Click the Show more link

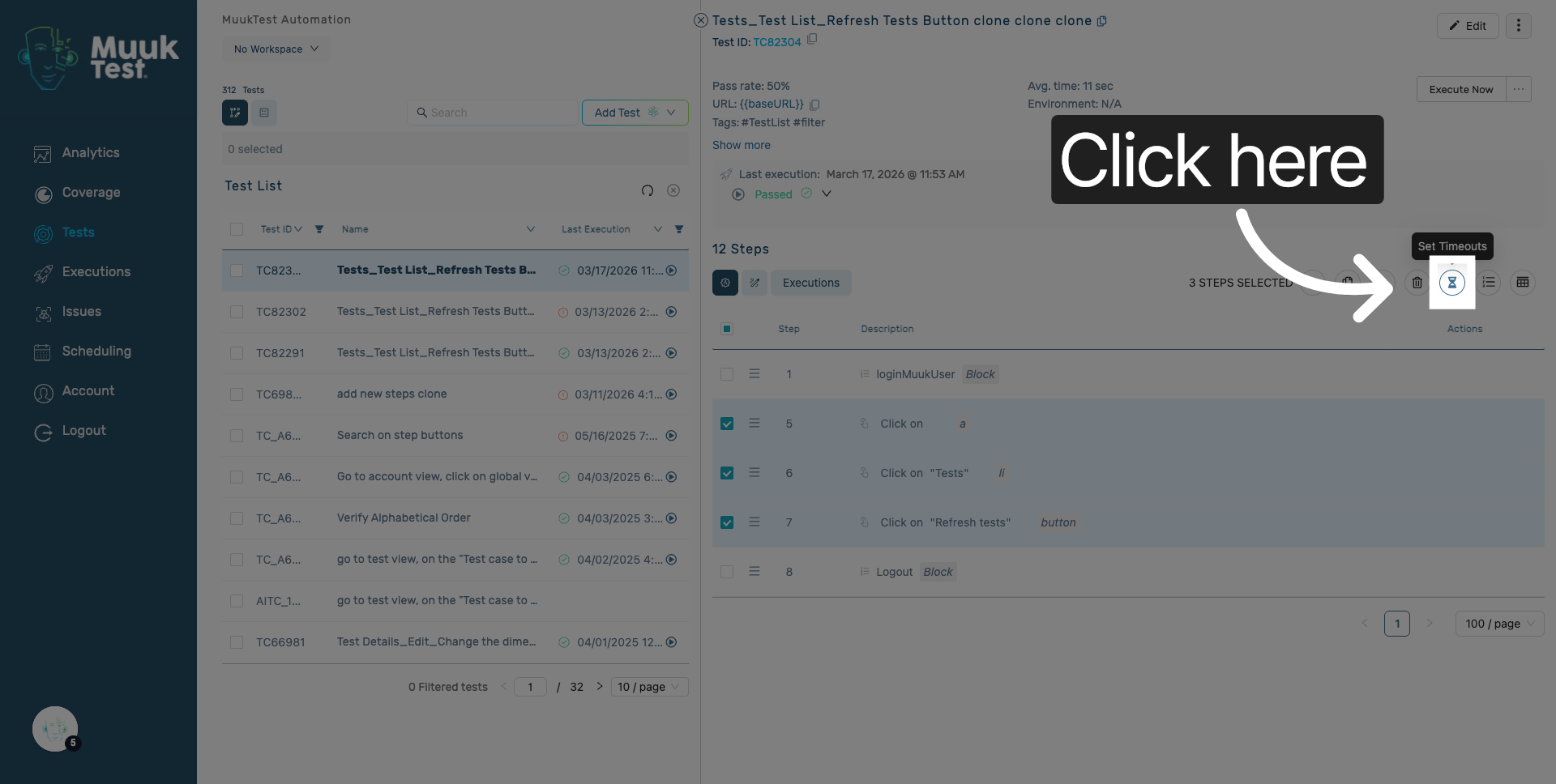(x=742, y=145)
